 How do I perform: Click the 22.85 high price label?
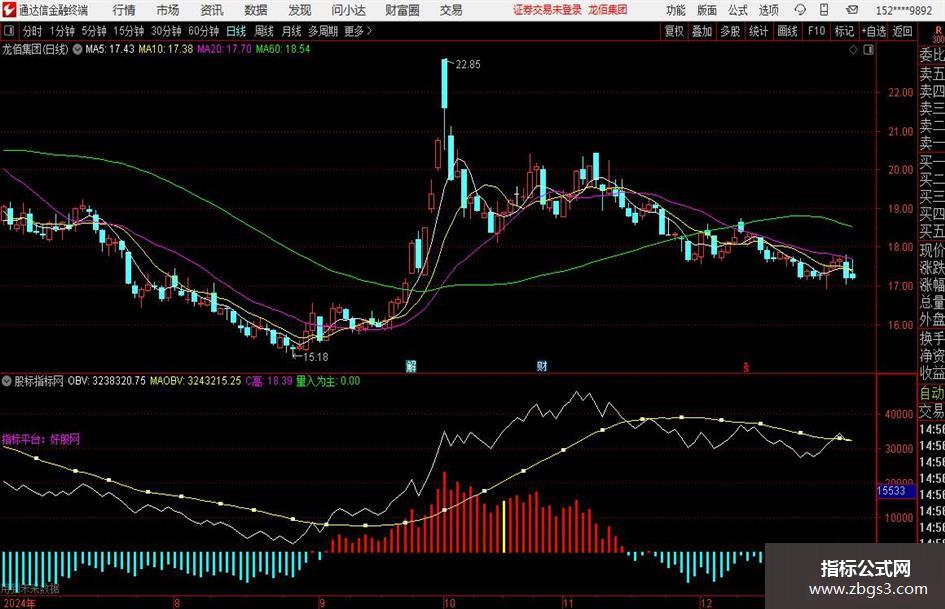pos(468,65)
